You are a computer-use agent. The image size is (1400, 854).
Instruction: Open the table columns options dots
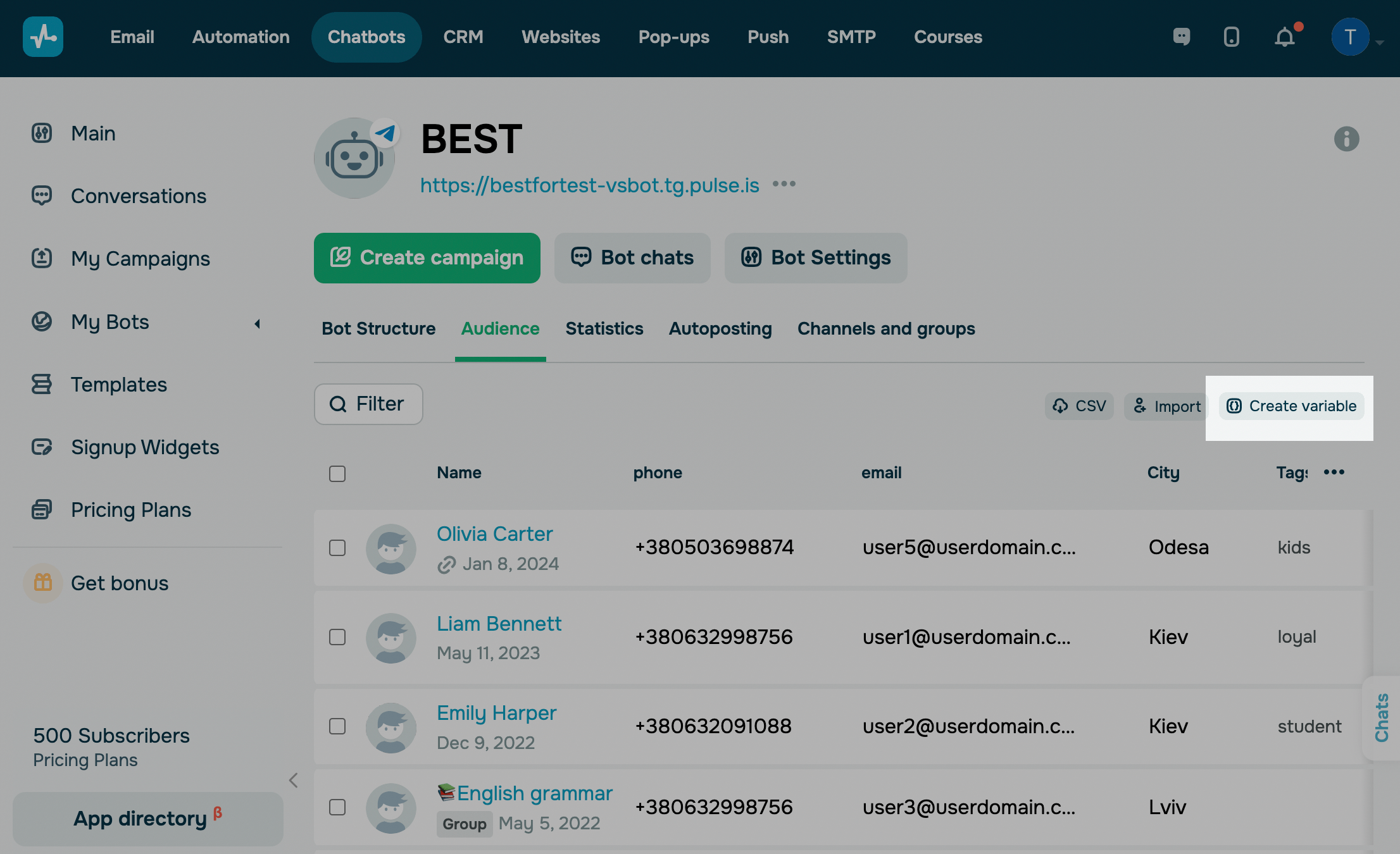click(x=1334, y=472)
